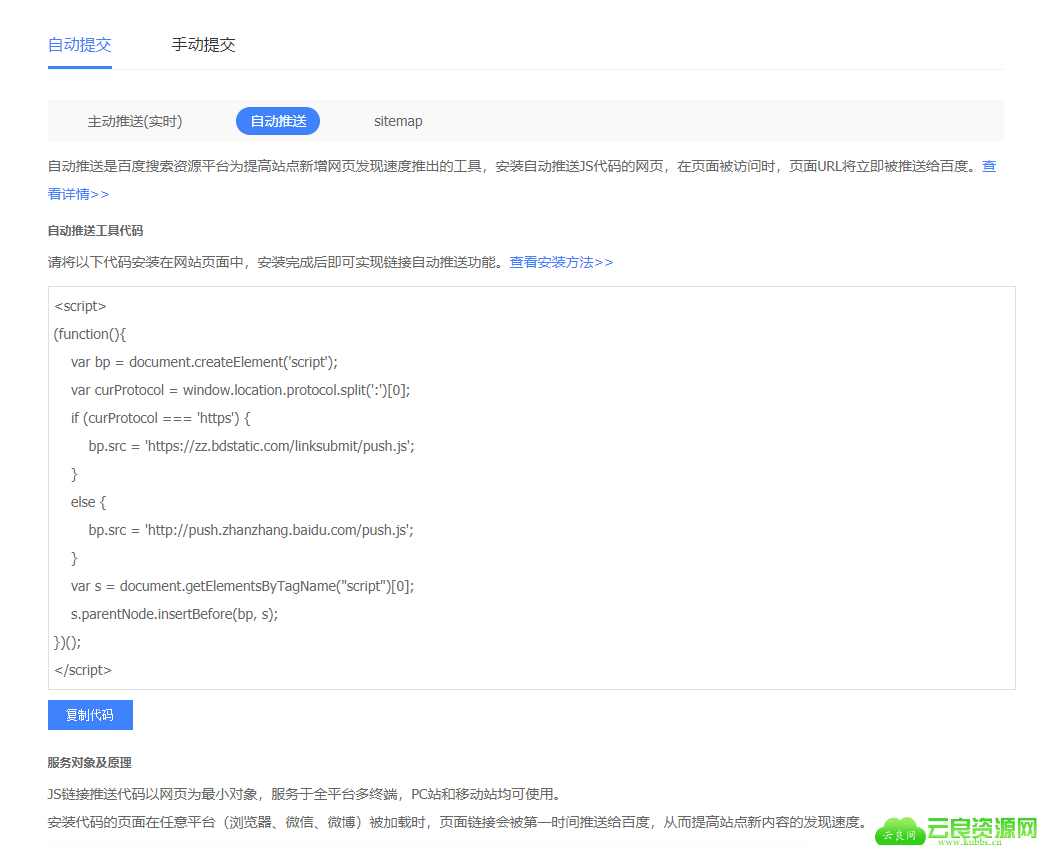Open the 查看详情>> link
This screenshot has height=847, width=1039.
(x=78, y=194)
